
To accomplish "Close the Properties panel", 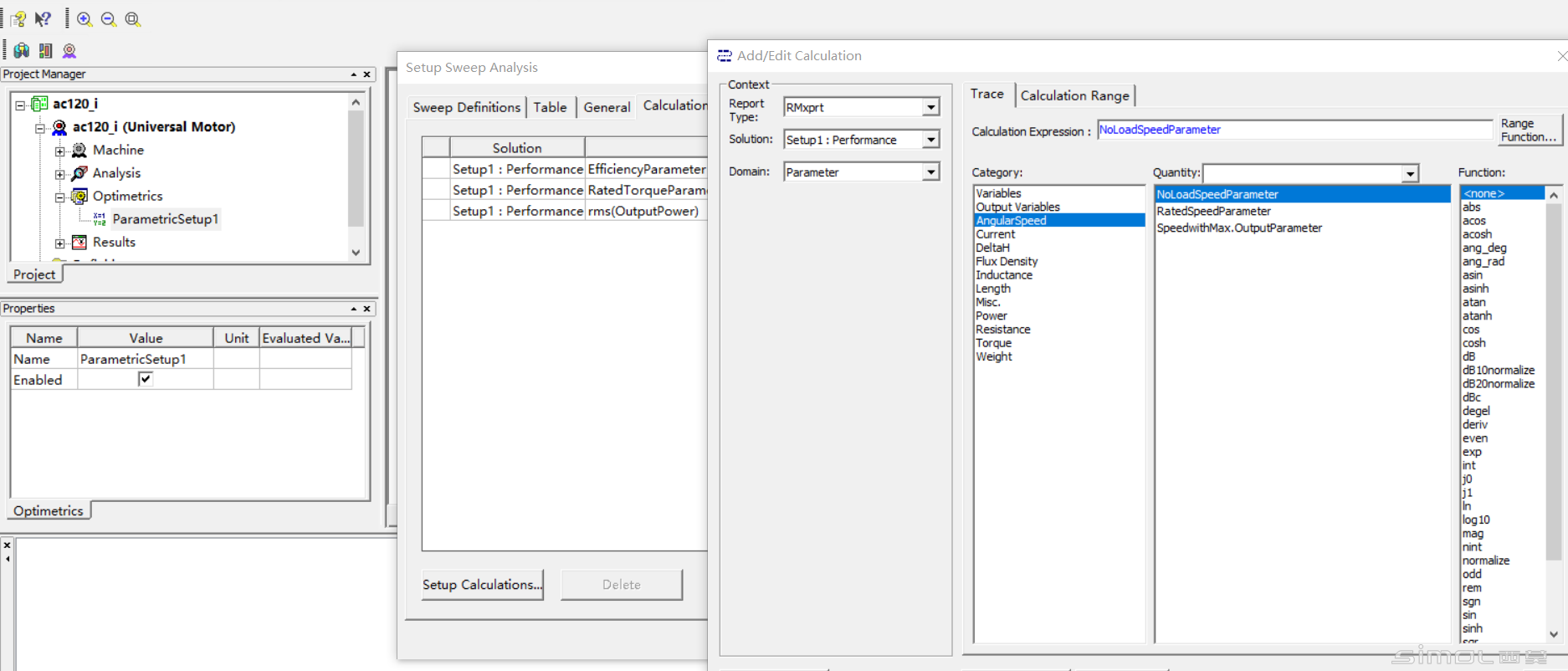I will click(366, 309).
